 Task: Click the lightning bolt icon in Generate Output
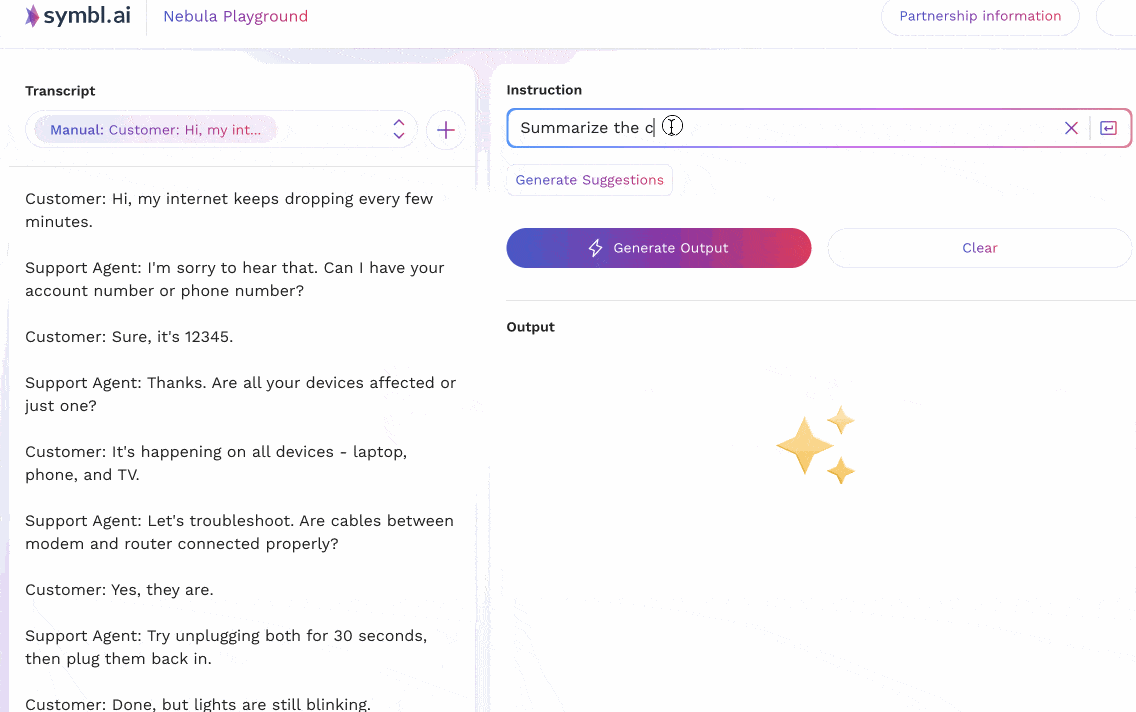[596, 248]
